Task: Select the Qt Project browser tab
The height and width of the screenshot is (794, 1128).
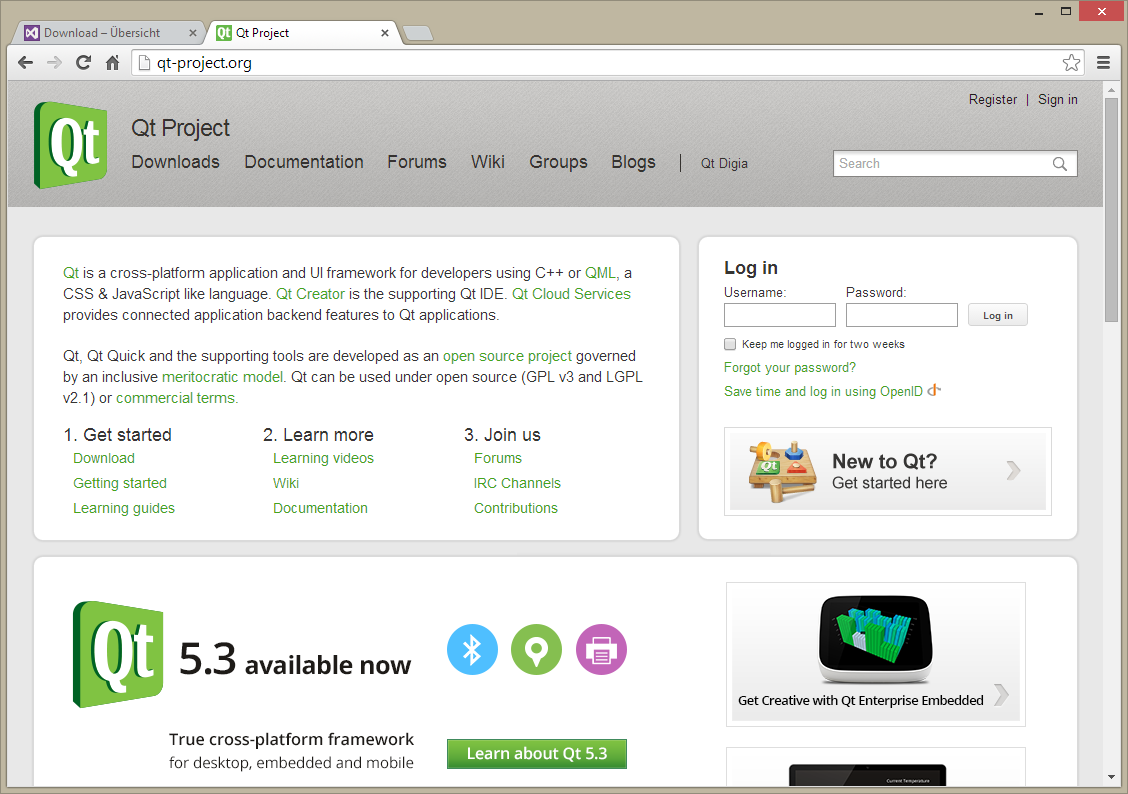Action: pos(302,32)
